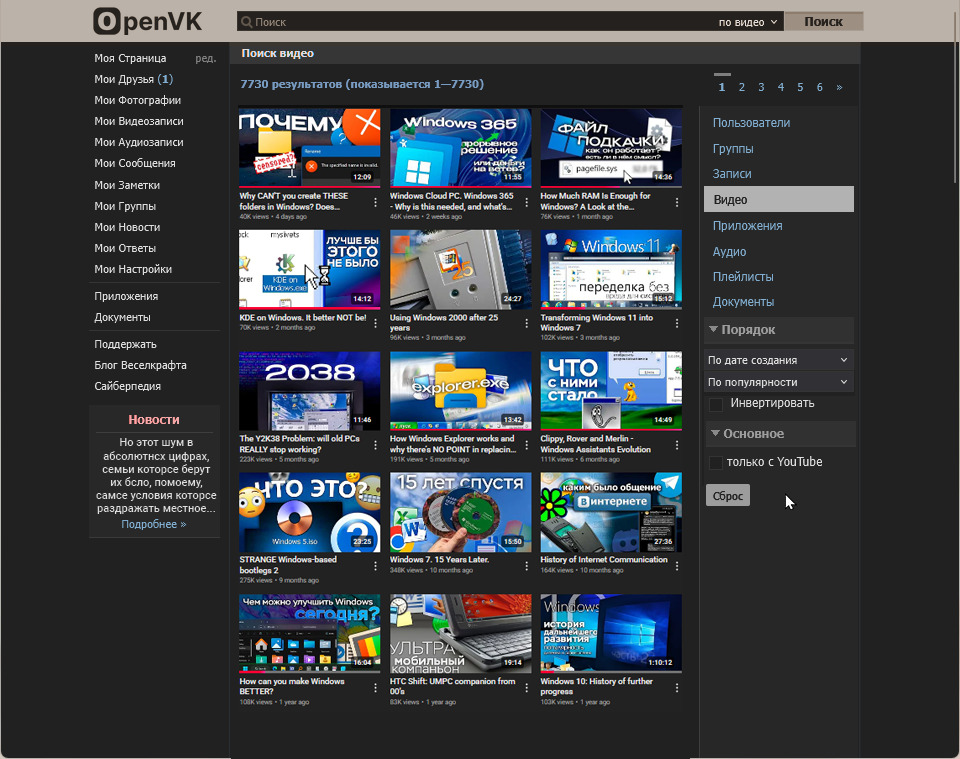Collapse the Порядок section

714,330
